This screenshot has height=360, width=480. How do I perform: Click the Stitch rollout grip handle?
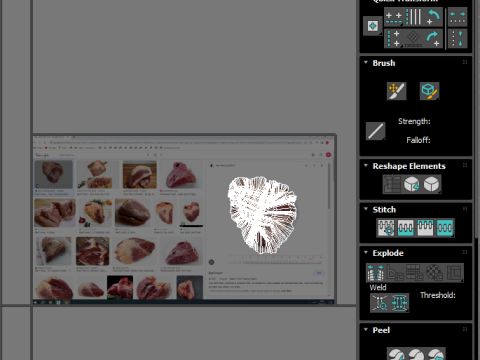coord(465,209)
